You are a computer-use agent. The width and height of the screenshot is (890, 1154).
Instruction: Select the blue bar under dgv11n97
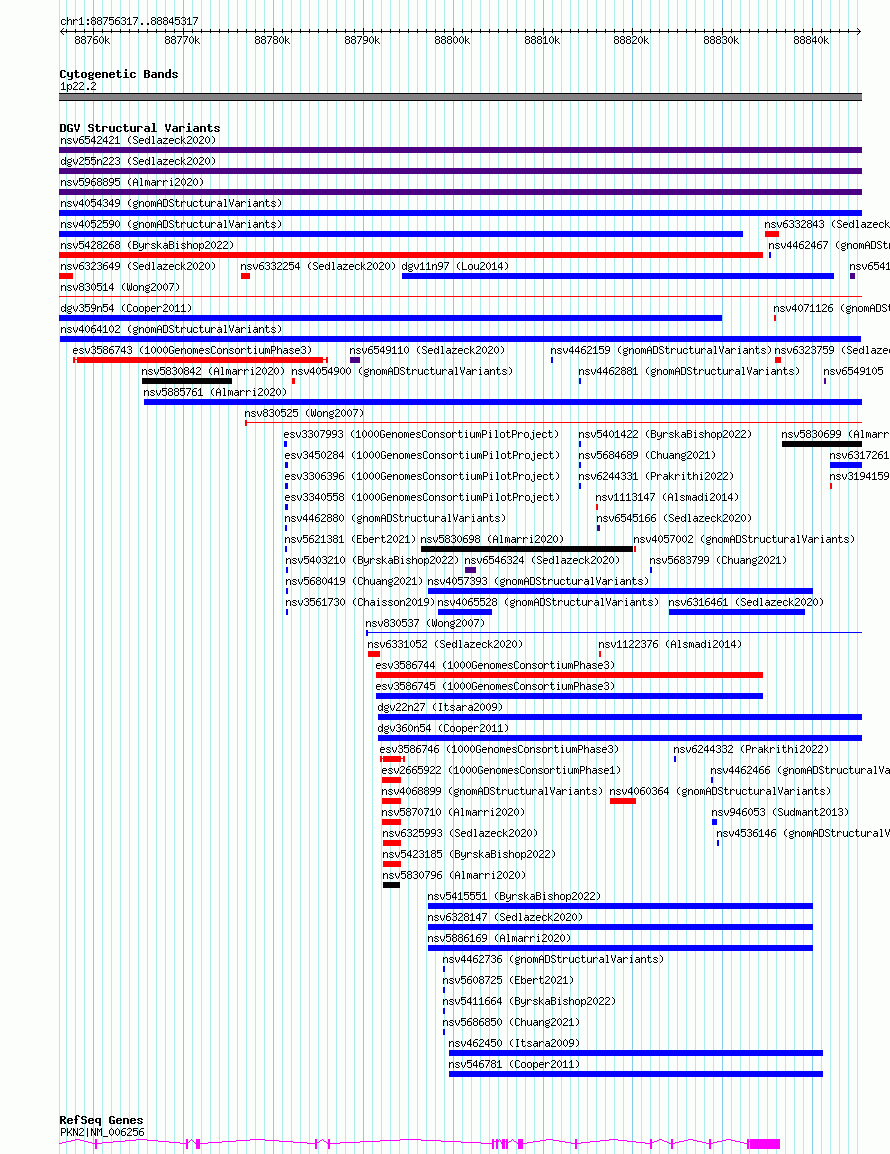click(618, 276)
